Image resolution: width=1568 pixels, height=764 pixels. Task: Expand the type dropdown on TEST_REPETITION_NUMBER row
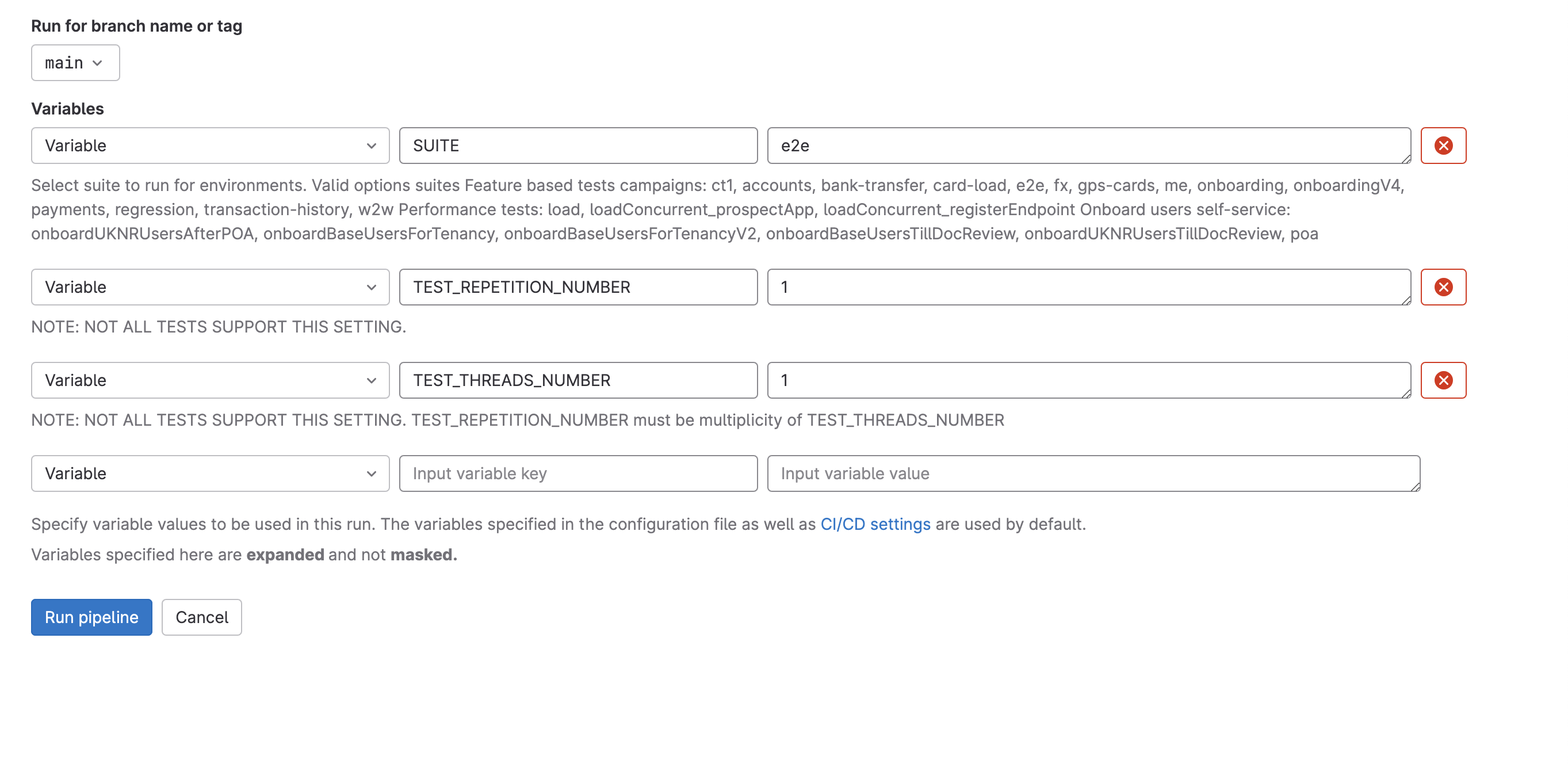(x=210, y=286)
